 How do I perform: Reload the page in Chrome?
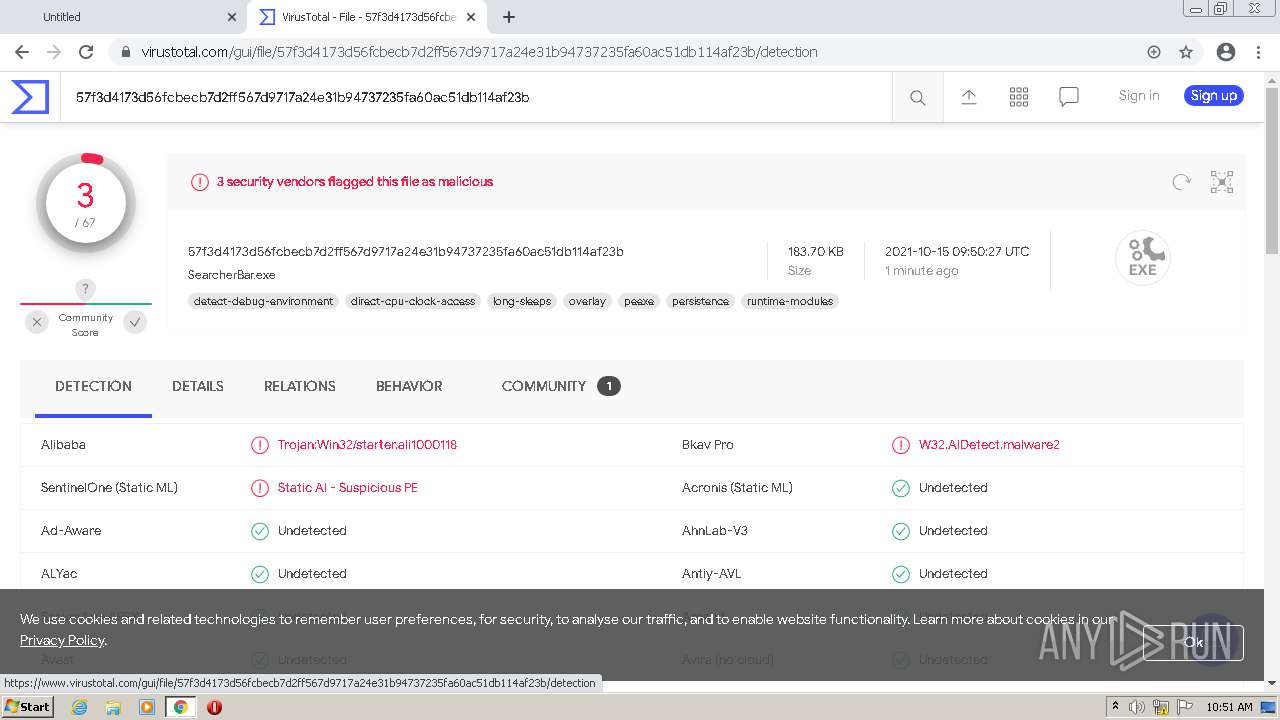[x=86, y=52]
